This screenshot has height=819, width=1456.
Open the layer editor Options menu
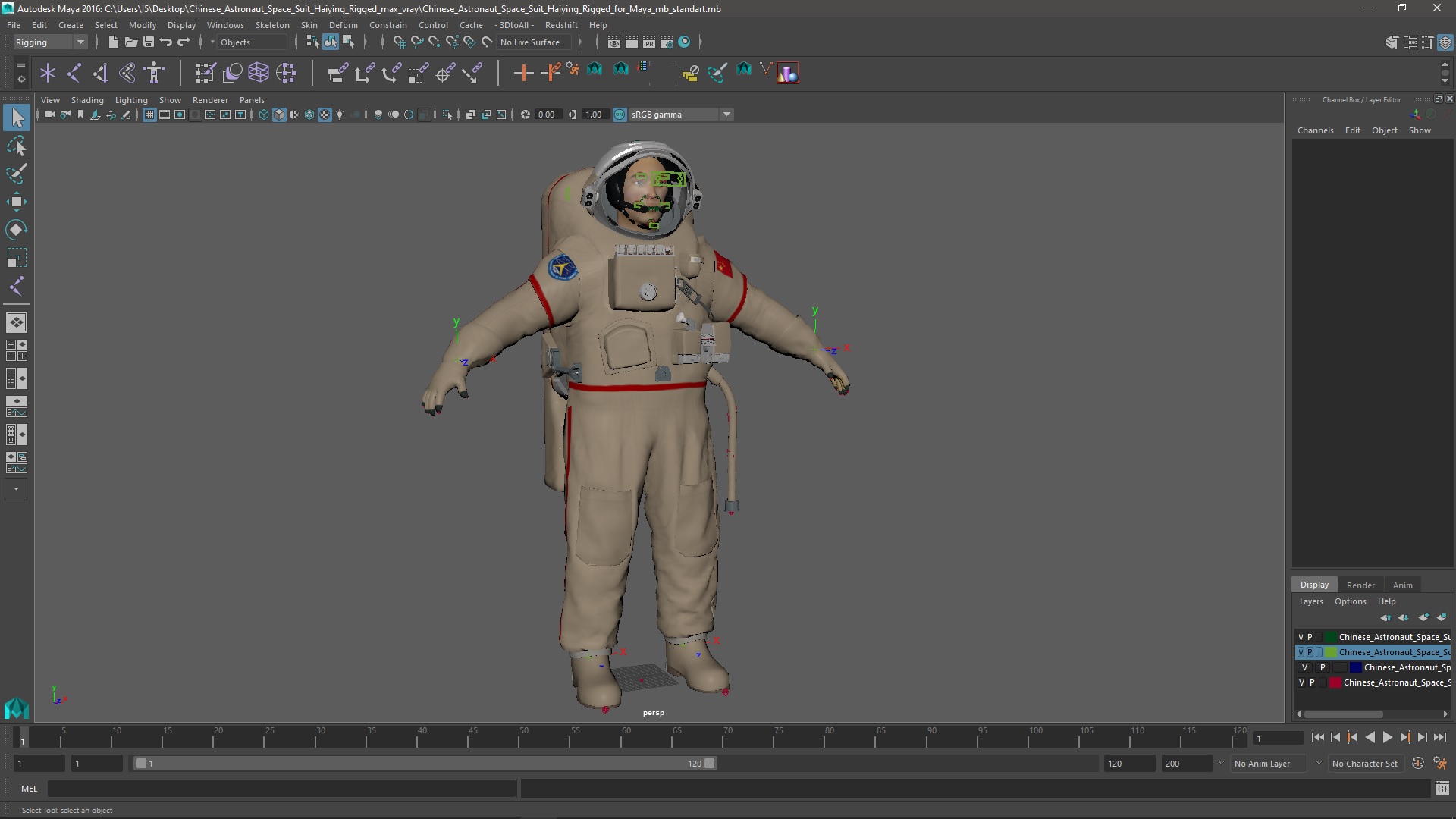[1350, 601]
